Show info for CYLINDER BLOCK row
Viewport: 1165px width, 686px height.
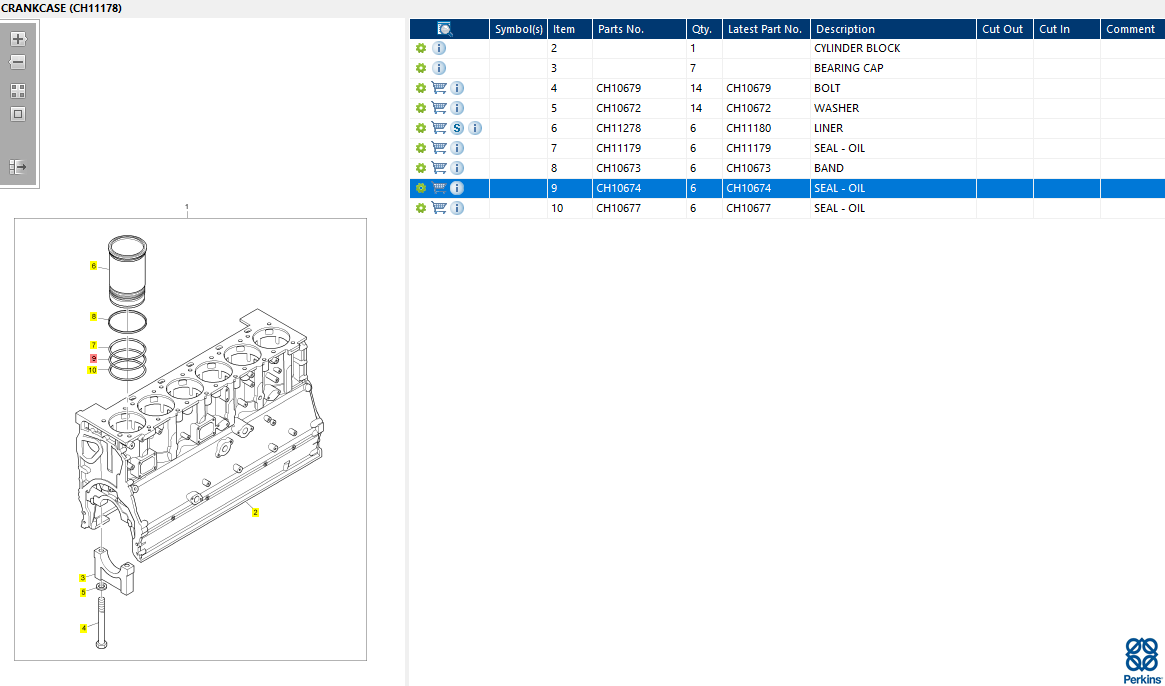439,48
